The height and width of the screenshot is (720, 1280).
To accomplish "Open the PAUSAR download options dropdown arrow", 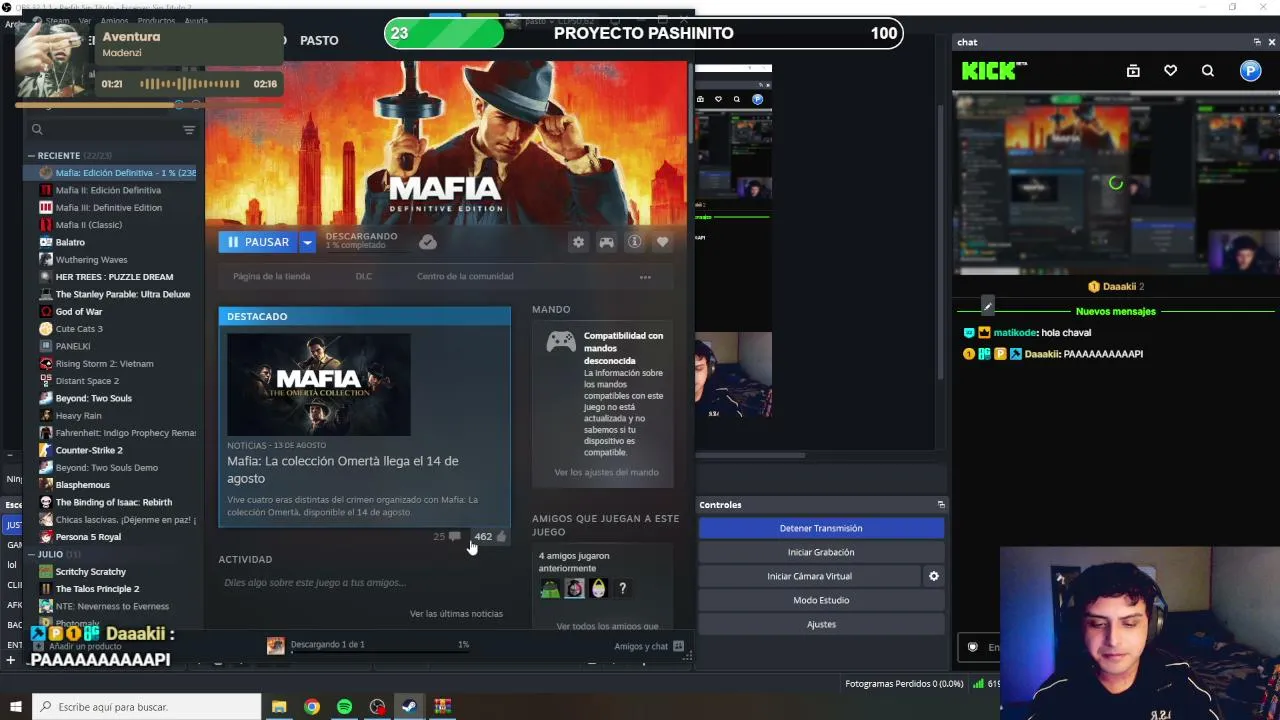I will 308,242.
